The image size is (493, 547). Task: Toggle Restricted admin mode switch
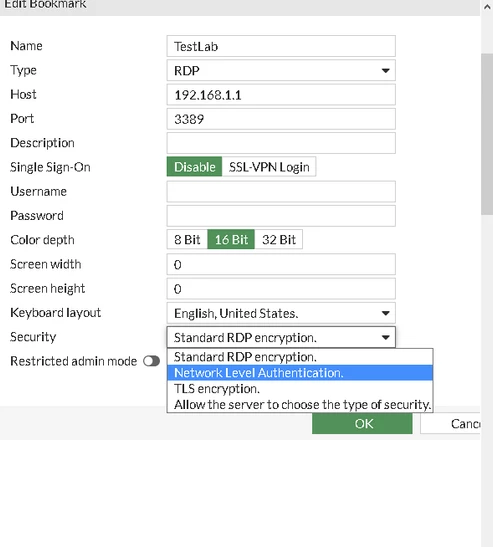(152, 361)
